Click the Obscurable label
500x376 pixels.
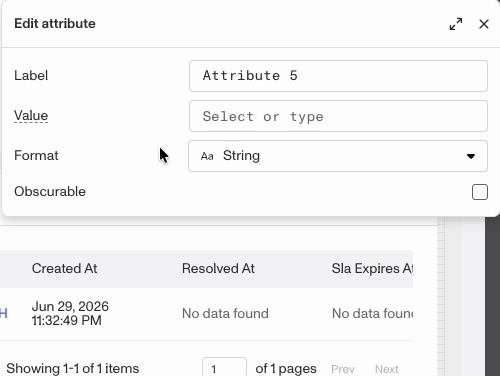click(x=50, y=191)
